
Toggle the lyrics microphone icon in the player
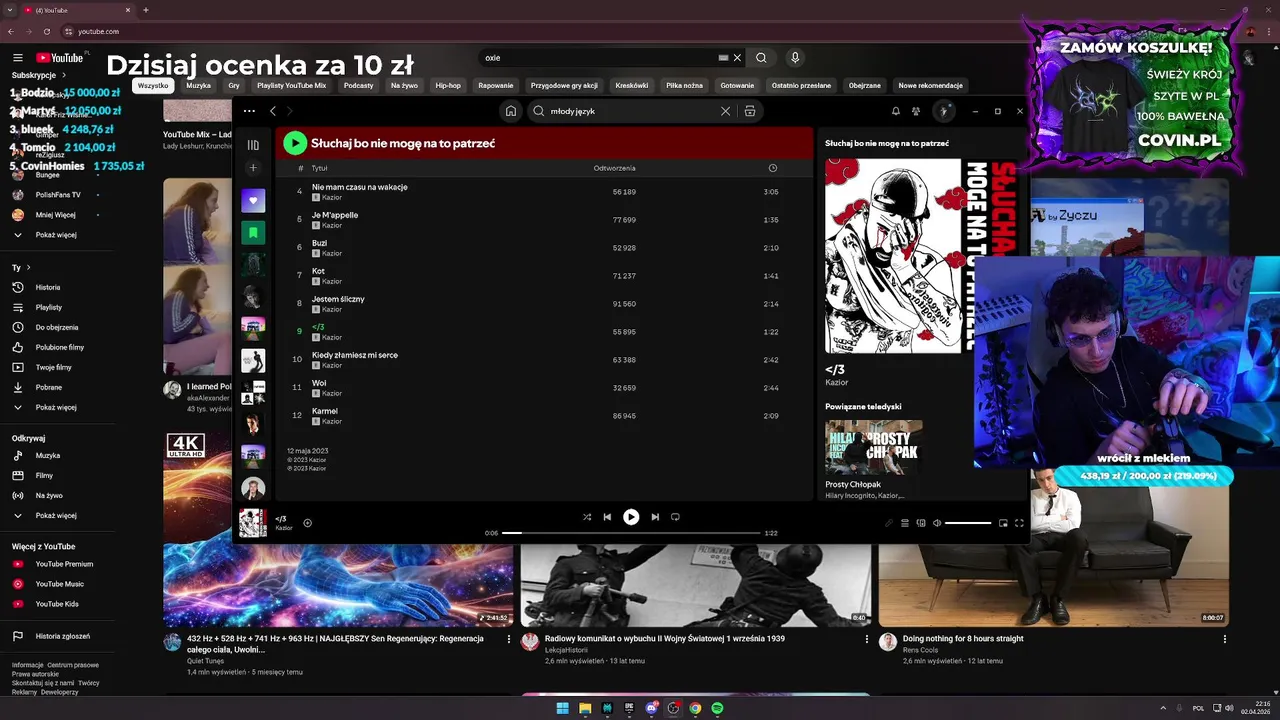[x=889, y=523]
